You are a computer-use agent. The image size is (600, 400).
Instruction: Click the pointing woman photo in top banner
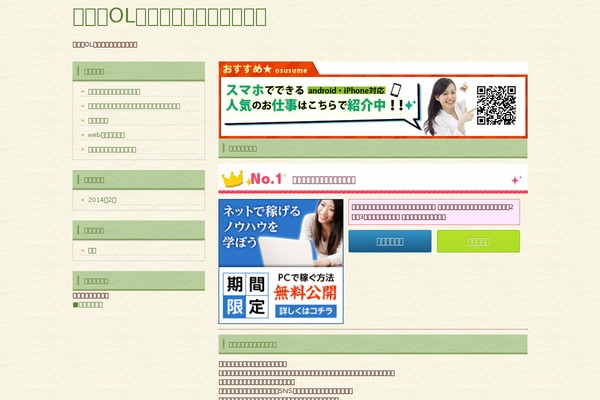(448, 106)
